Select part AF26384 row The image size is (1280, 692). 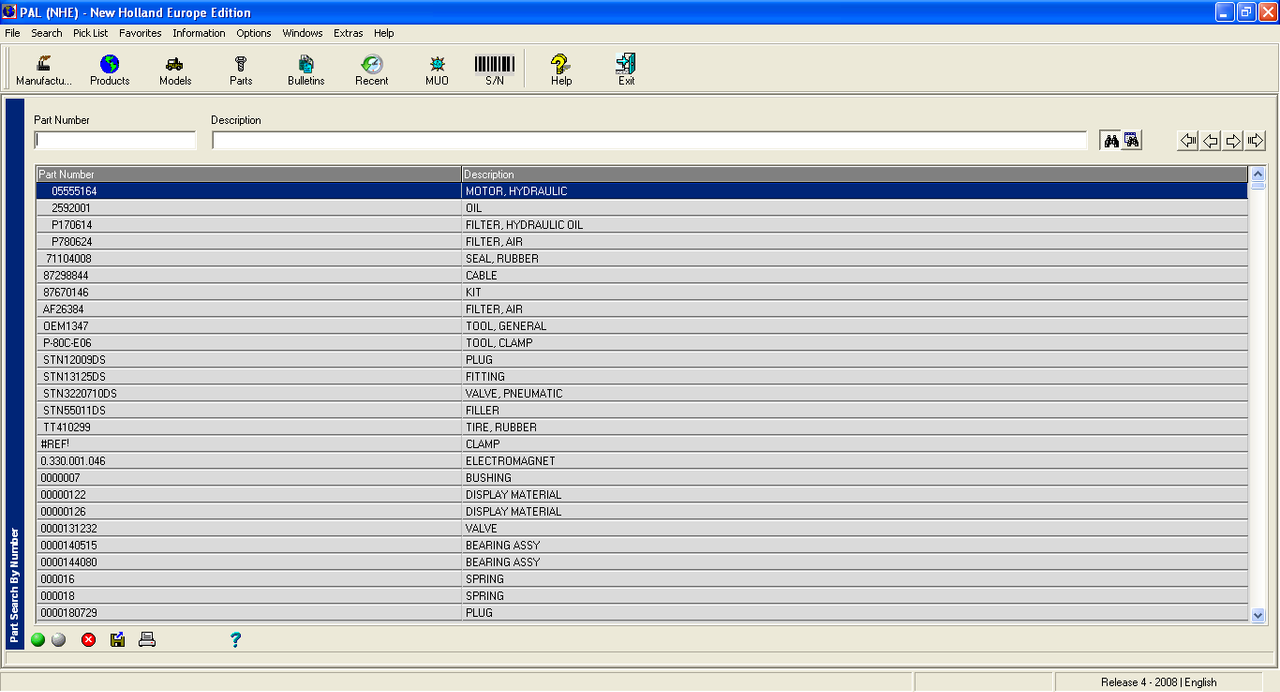[x=642, y=310]
